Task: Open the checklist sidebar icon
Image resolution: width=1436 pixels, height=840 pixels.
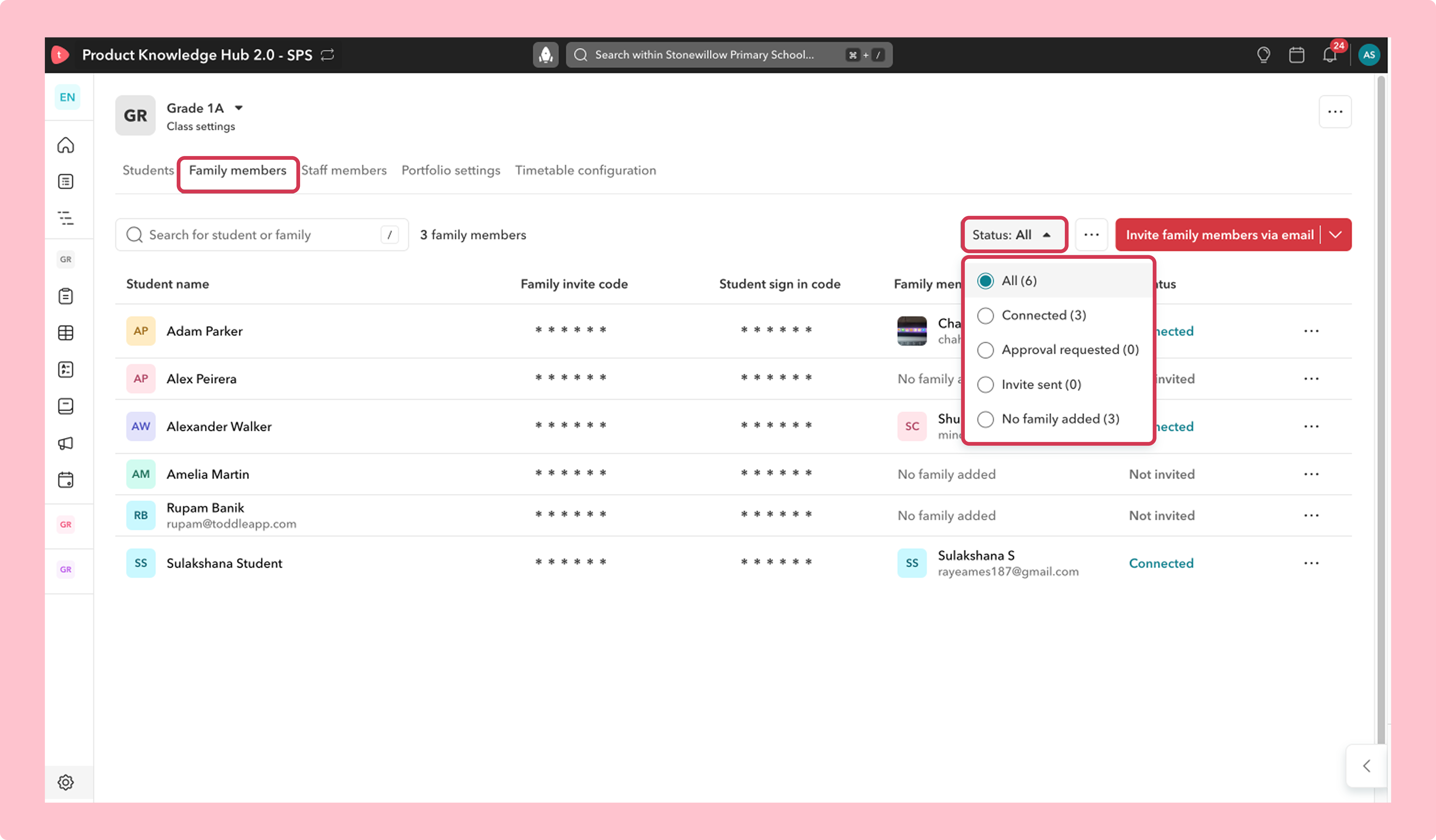Action: [x=65, y=370]
